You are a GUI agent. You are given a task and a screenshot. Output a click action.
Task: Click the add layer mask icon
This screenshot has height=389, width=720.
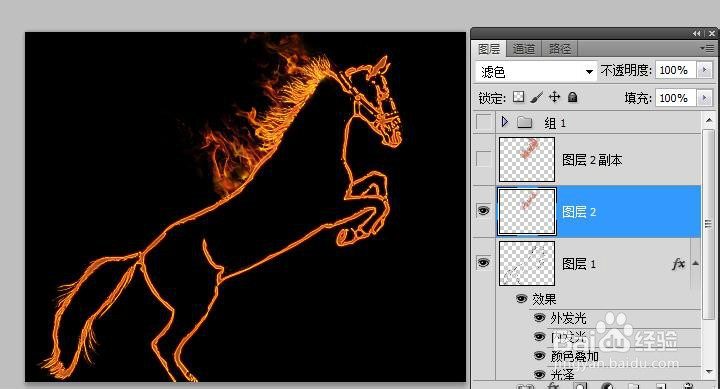580,386
